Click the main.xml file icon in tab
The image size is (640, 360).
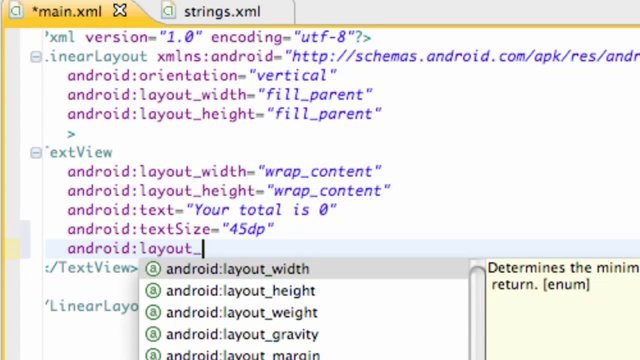[x=16, y=11]
